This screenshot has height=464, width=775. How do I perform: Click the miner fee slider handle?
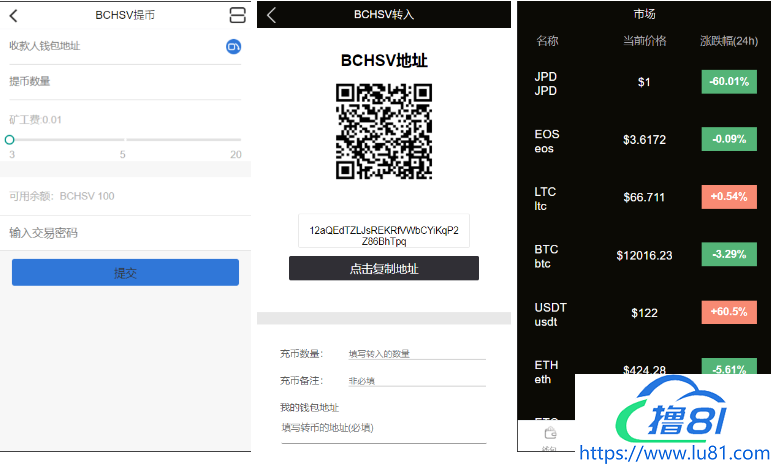pos(9,140)
